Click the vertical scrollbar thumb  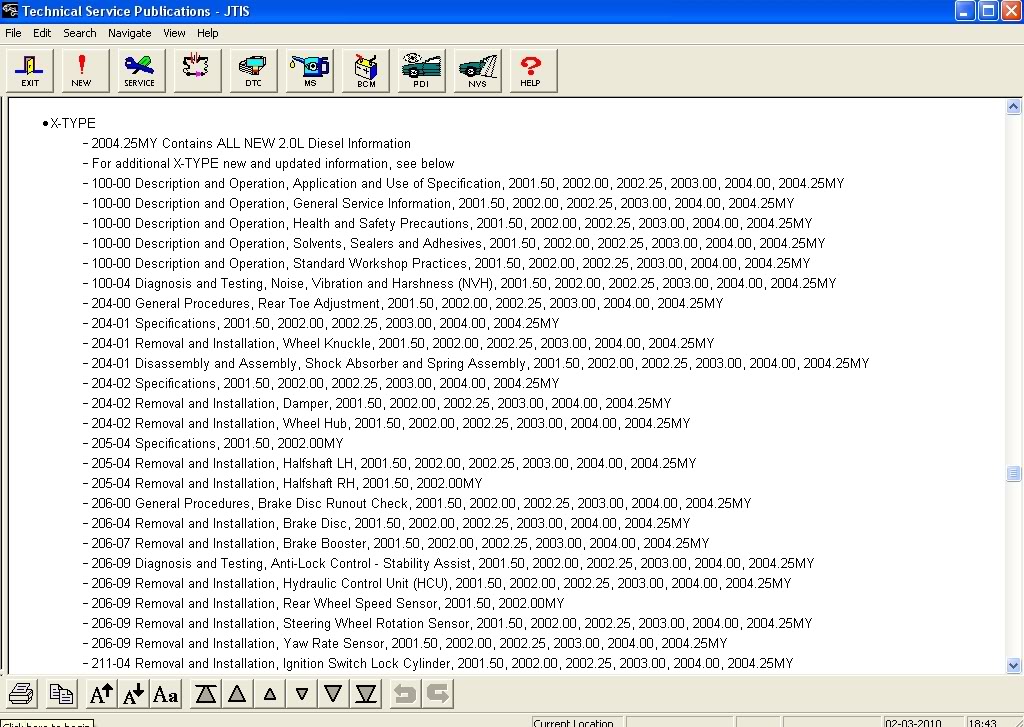coord(1013,474)
